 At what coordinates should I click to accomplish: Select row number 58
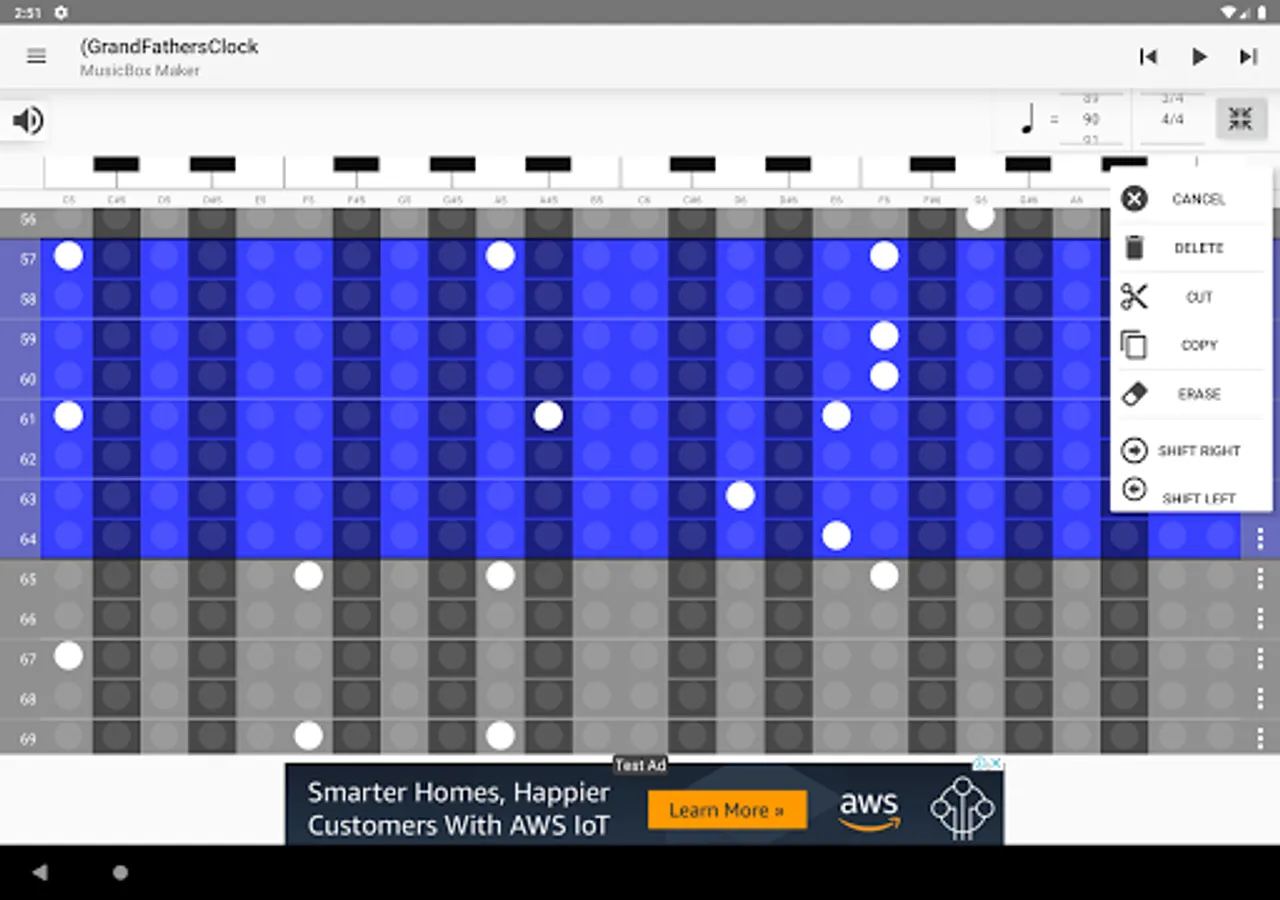point(28,299)
